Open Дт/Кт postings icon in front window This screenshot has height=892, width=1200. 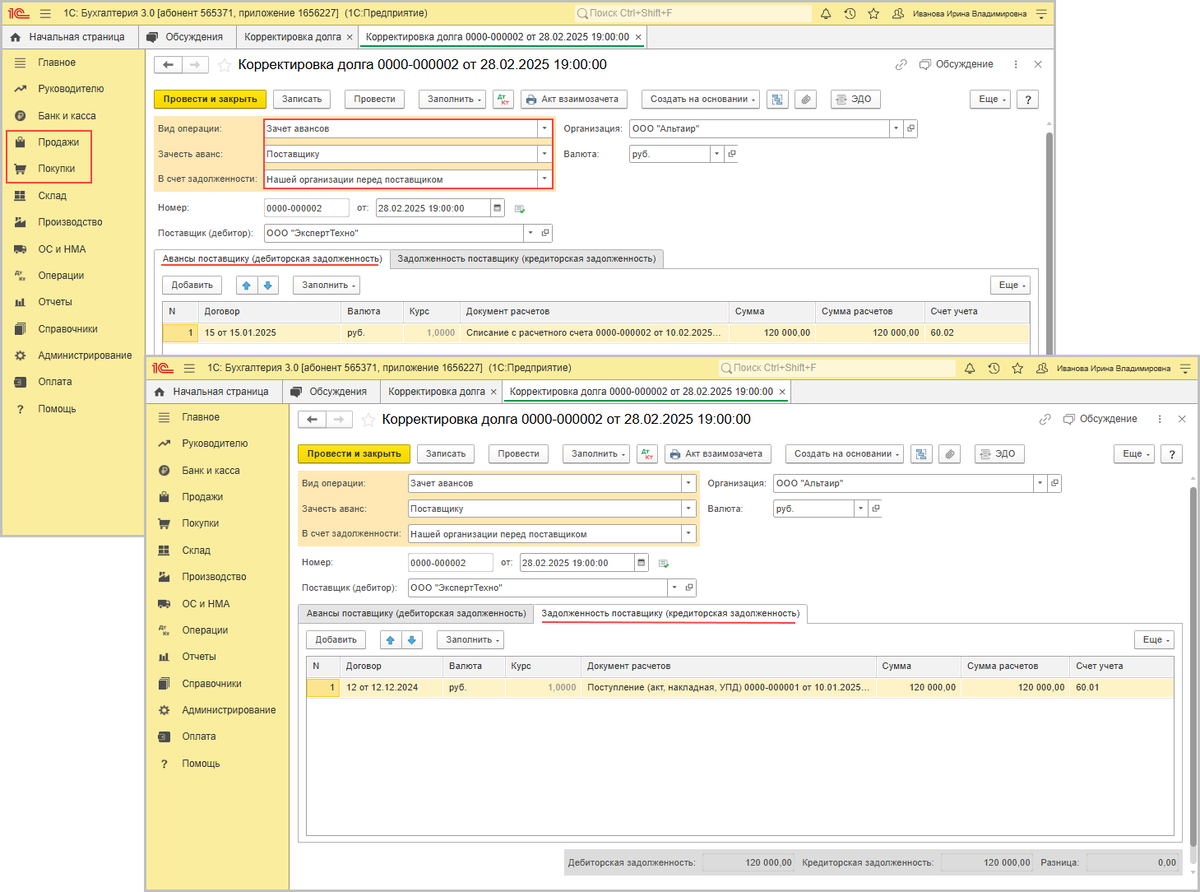647,453
